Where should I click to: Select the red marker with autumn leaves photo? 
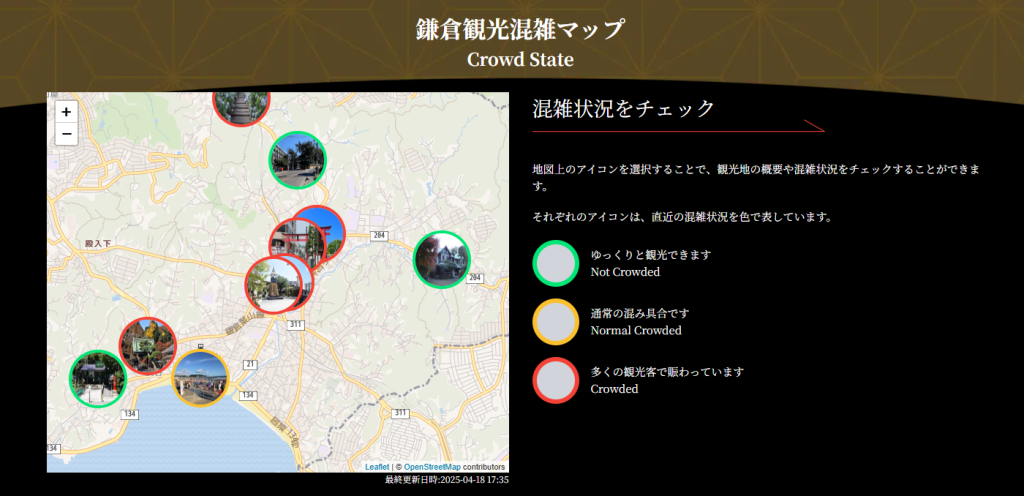tap(148, 344)
